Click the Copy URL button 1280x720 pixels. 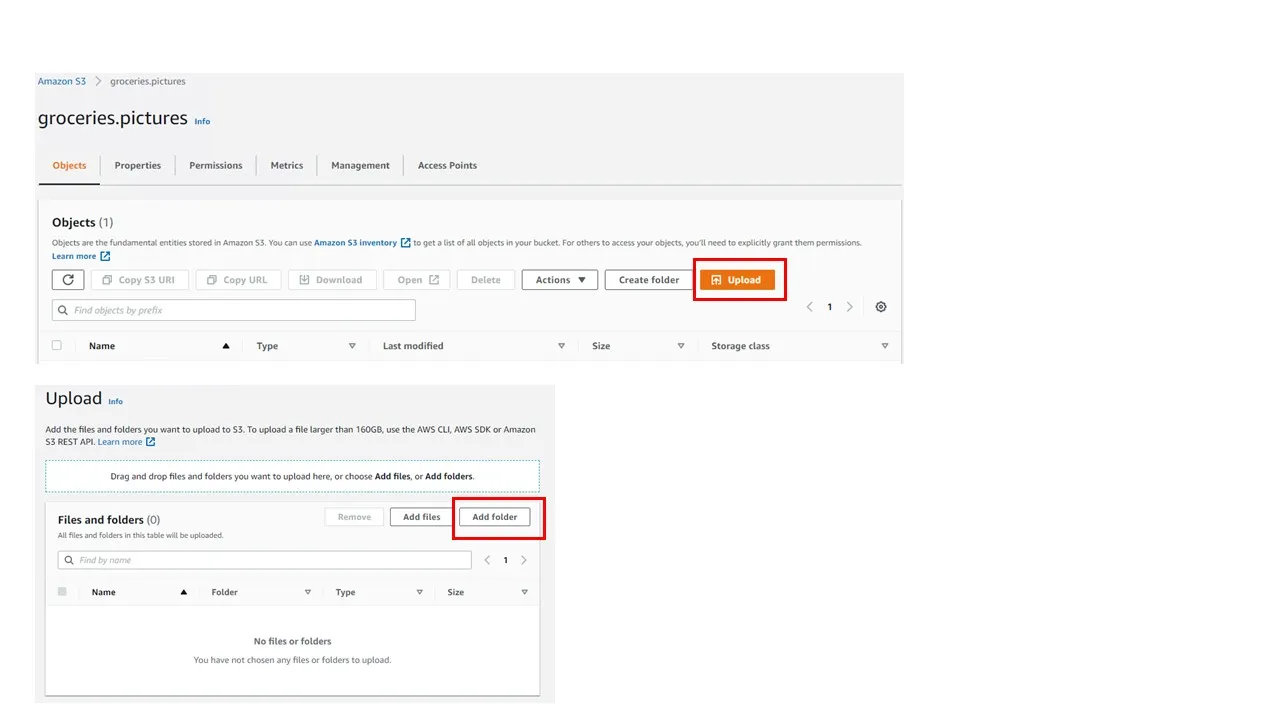(238, 280)
